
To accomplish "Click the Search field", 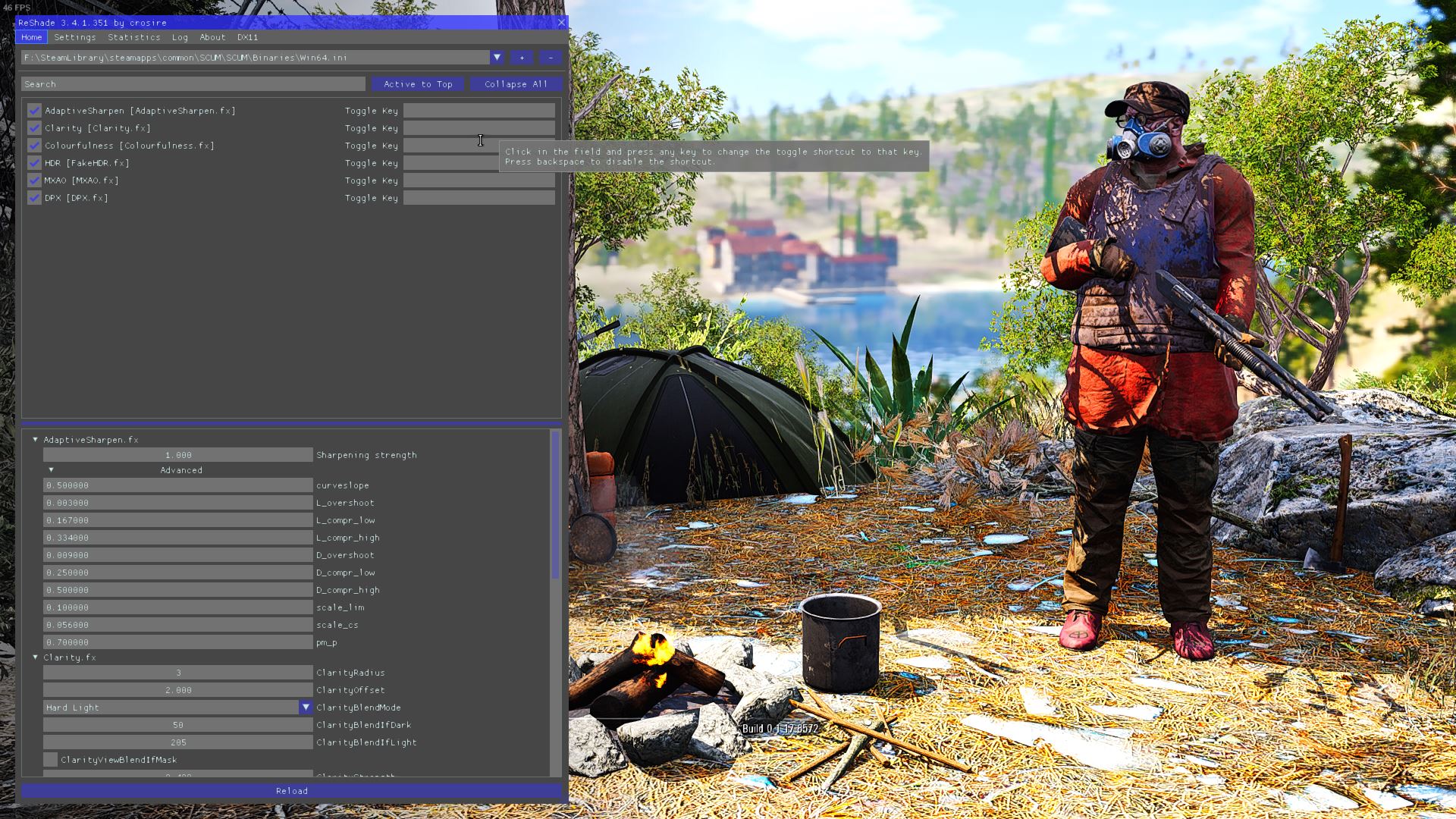I will (x=193, y=84).
